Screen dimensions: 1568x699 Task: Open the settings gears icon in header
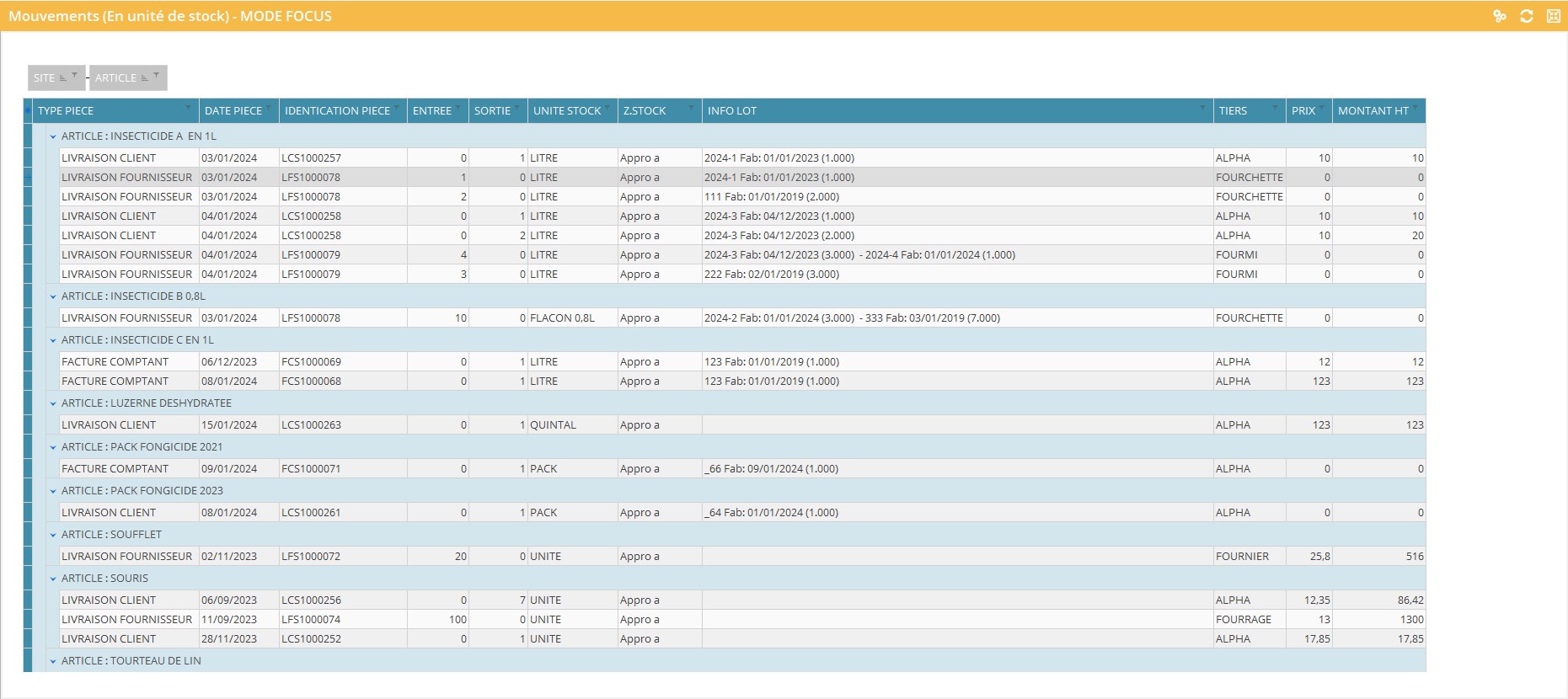[1499, 16]
